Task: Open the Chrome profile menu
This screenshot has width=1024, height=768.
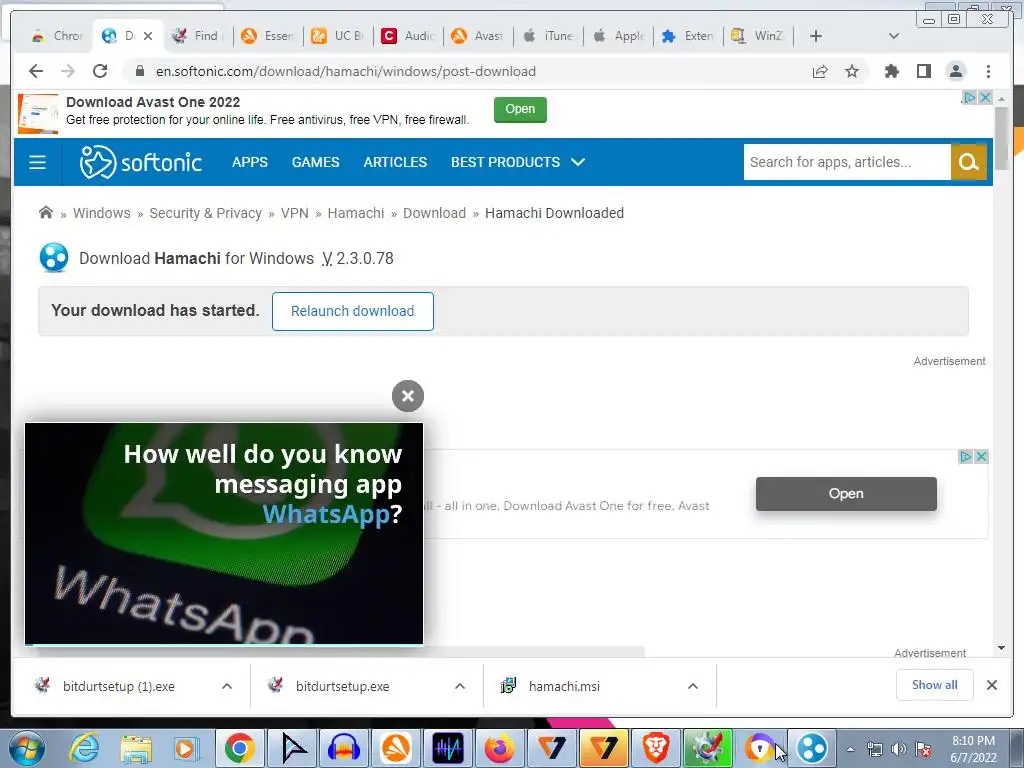Action: point(955,71)
